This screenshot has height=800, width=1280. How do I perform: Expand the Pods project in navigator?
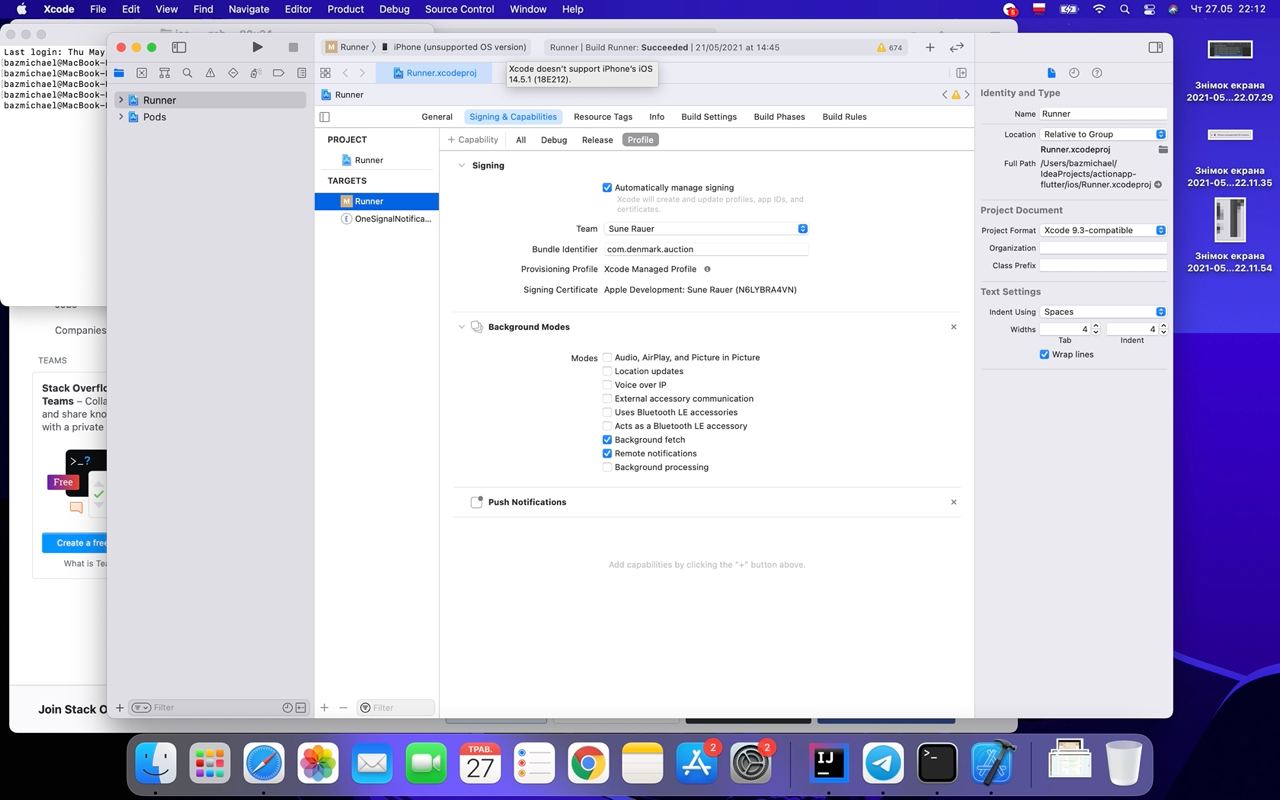coord(121,117)
